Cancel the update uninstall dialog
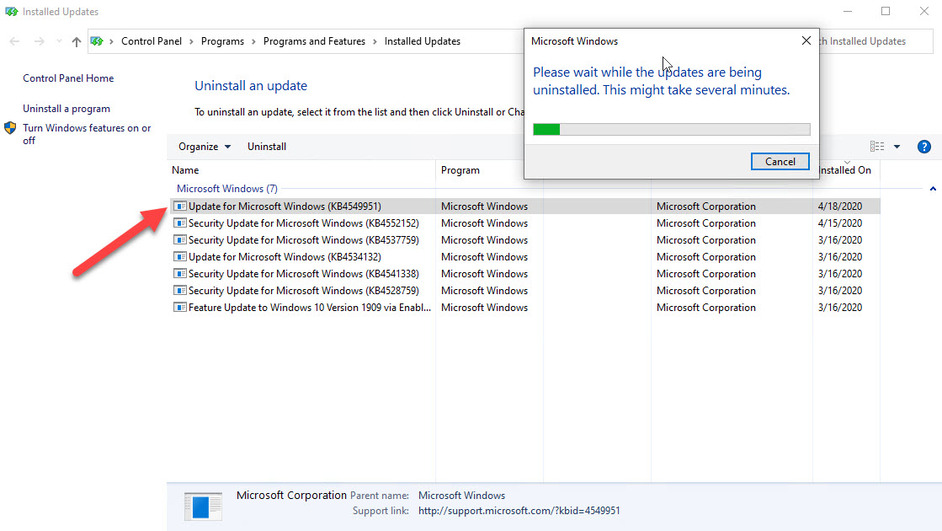The height and width of the screenshot is (531, 942). 780,162
